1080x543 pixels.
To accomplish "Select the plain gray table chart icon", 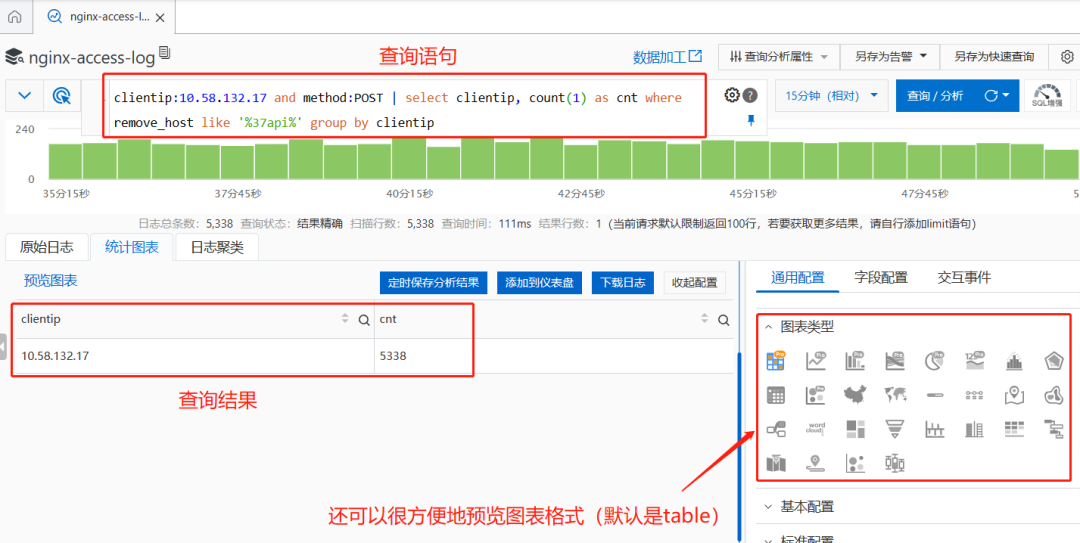I will [776, 395].
